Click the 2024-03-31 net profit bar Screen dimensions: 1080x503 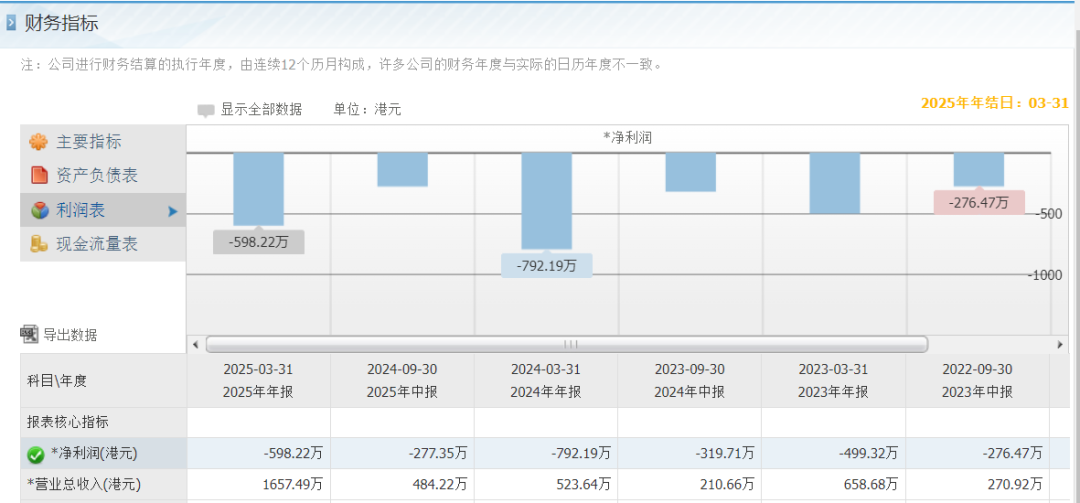pos(546,201)
